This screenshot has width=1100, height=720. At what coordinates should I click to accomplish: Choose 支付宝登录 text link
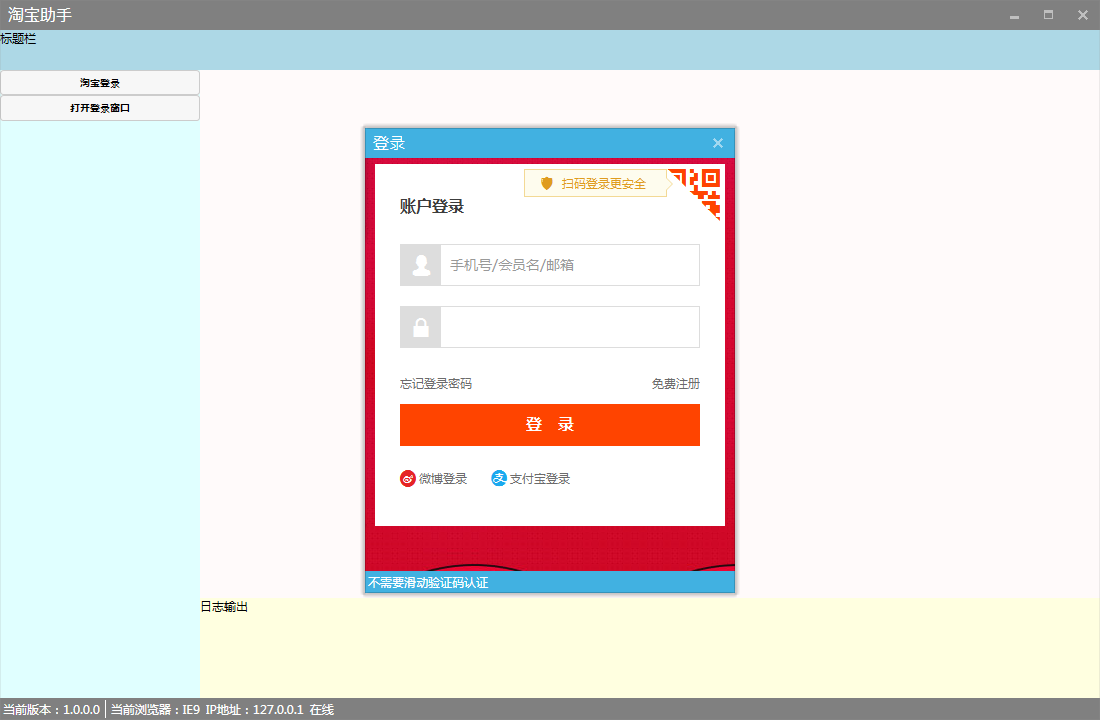point(539,479)
